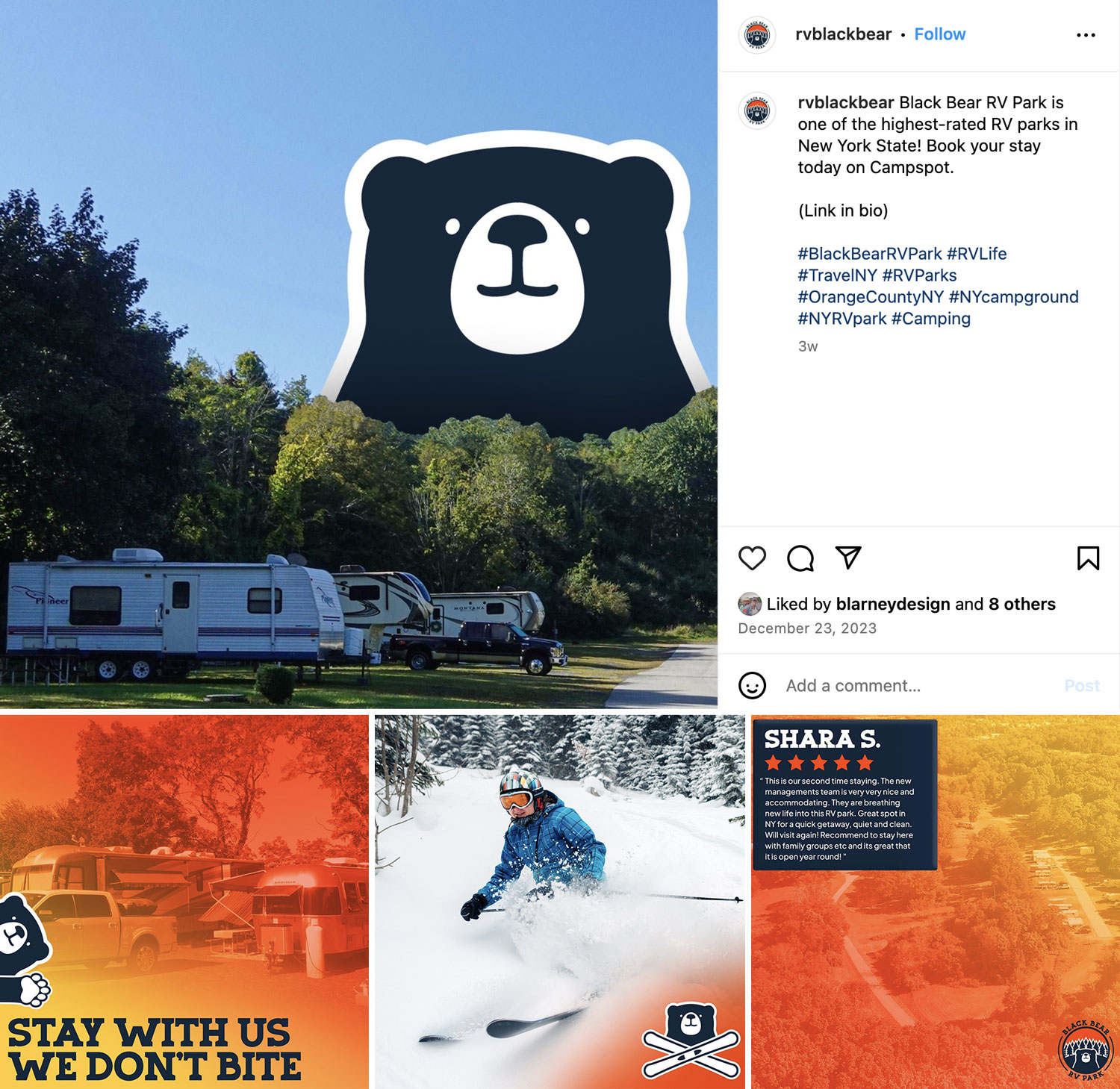Share the post via paper plane icon

coord(848,558)
